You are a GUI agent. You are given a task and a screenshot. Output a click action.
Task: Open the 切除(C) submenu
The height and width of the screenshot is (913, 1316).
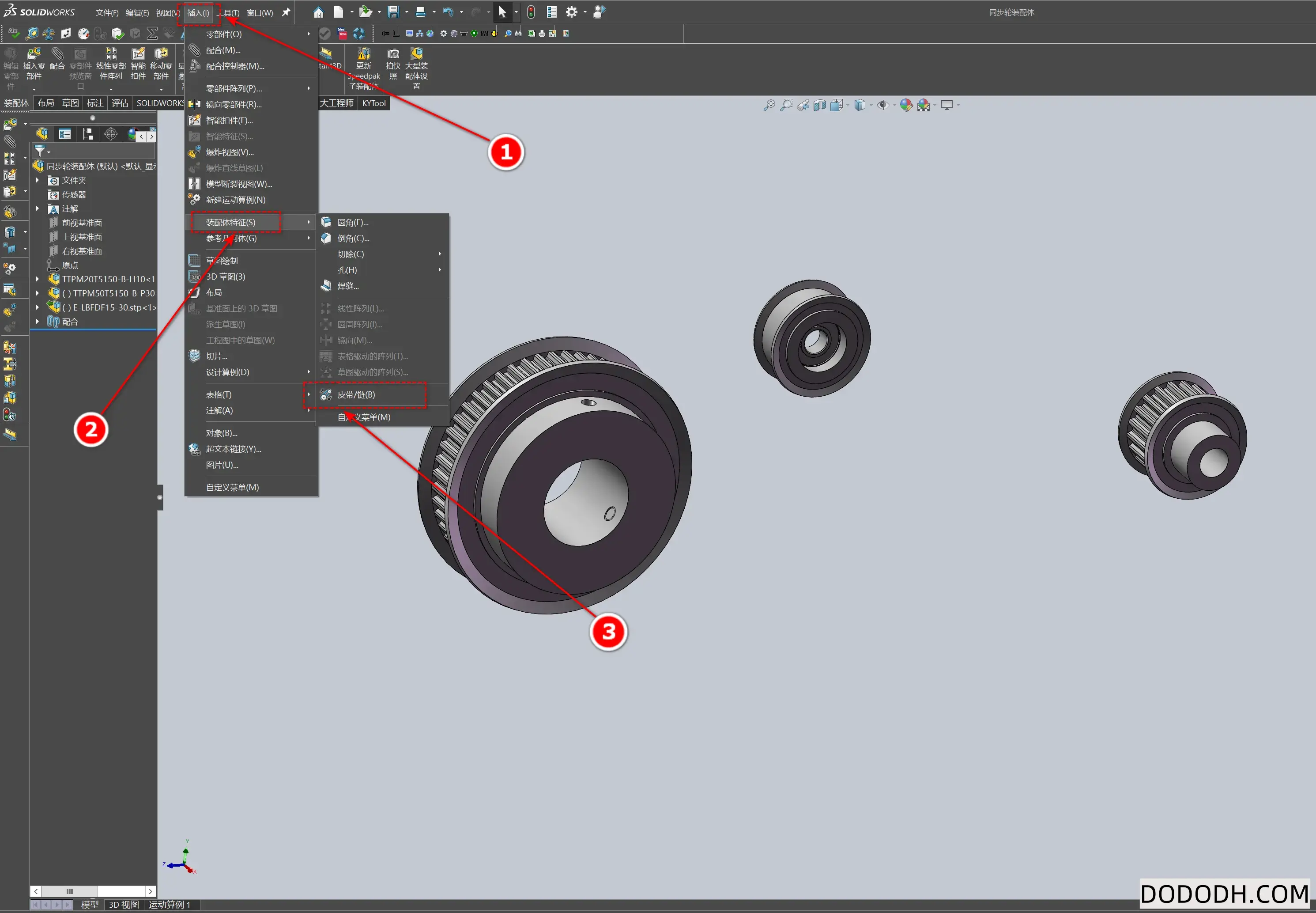pyautogui.click(x=351, y=254)
